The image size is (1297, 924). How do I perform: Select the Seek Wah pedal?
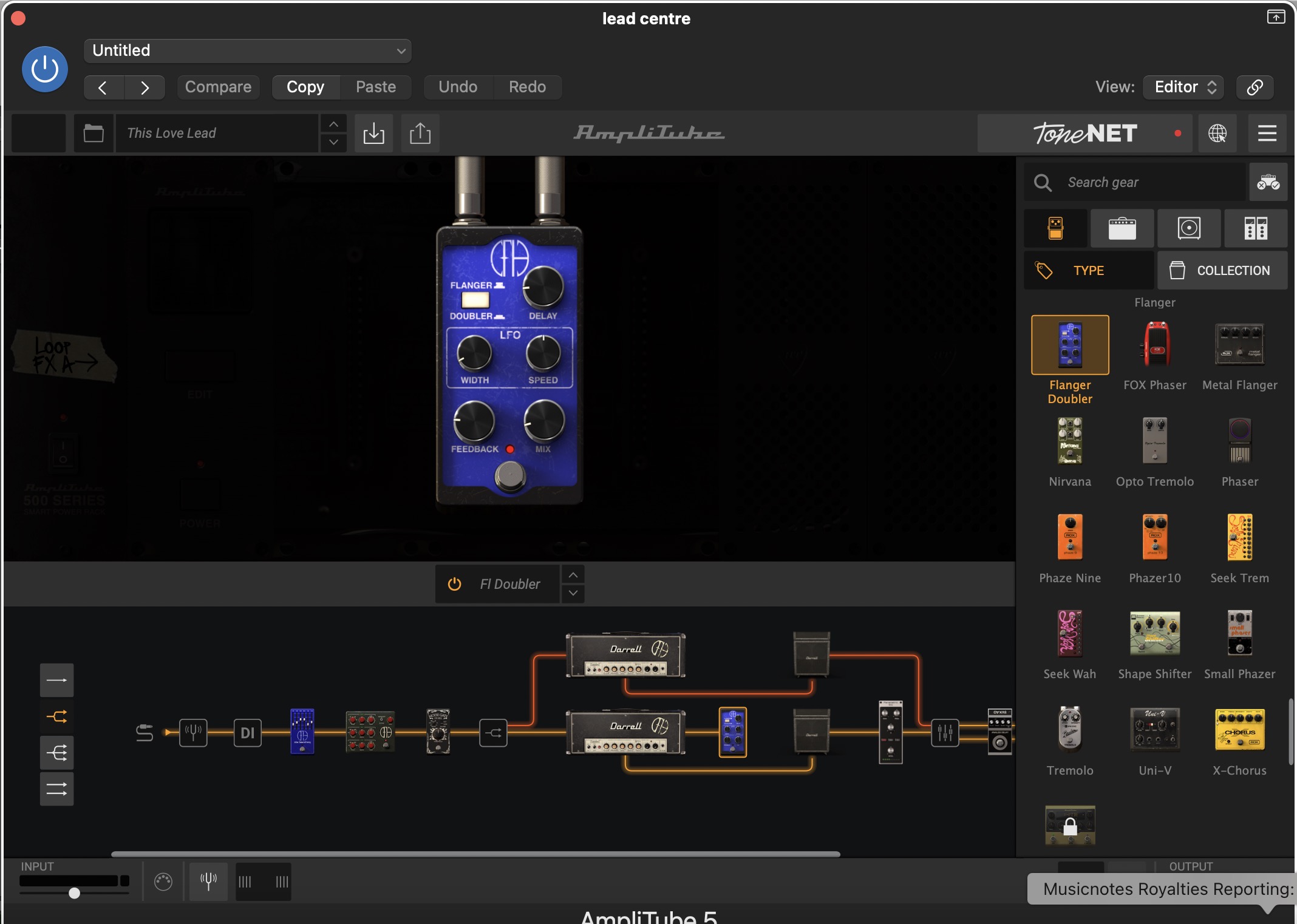pos(1070,633)
